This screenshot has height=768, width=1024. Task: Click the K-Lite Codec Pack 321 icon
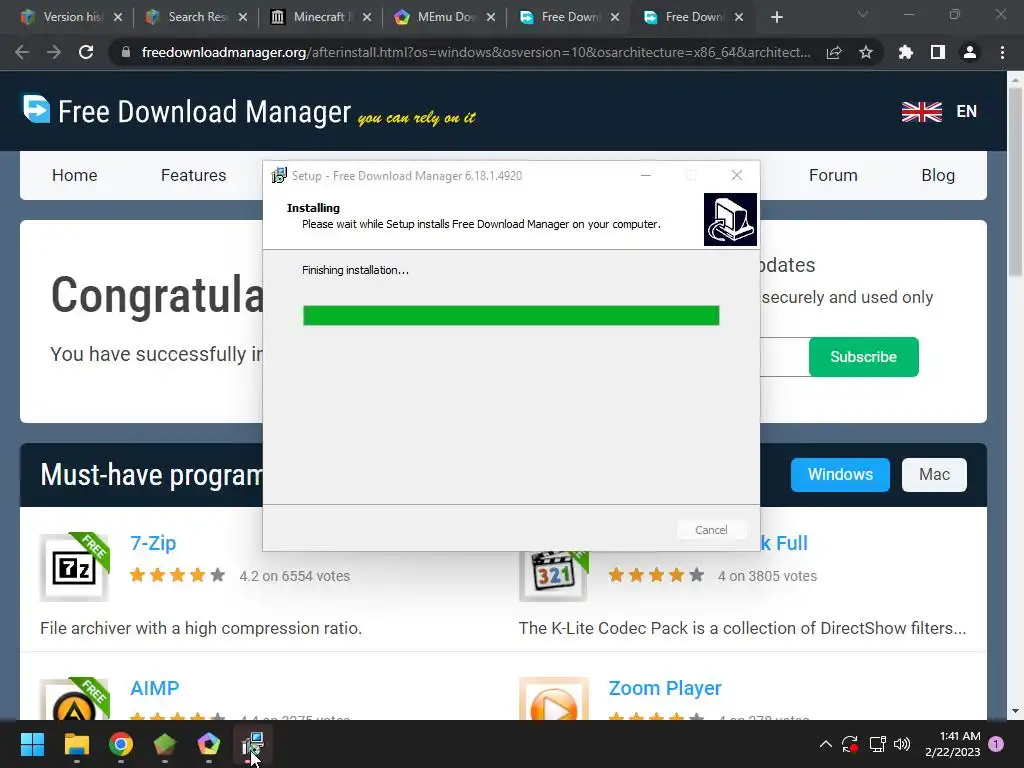[x=553, y=576]
